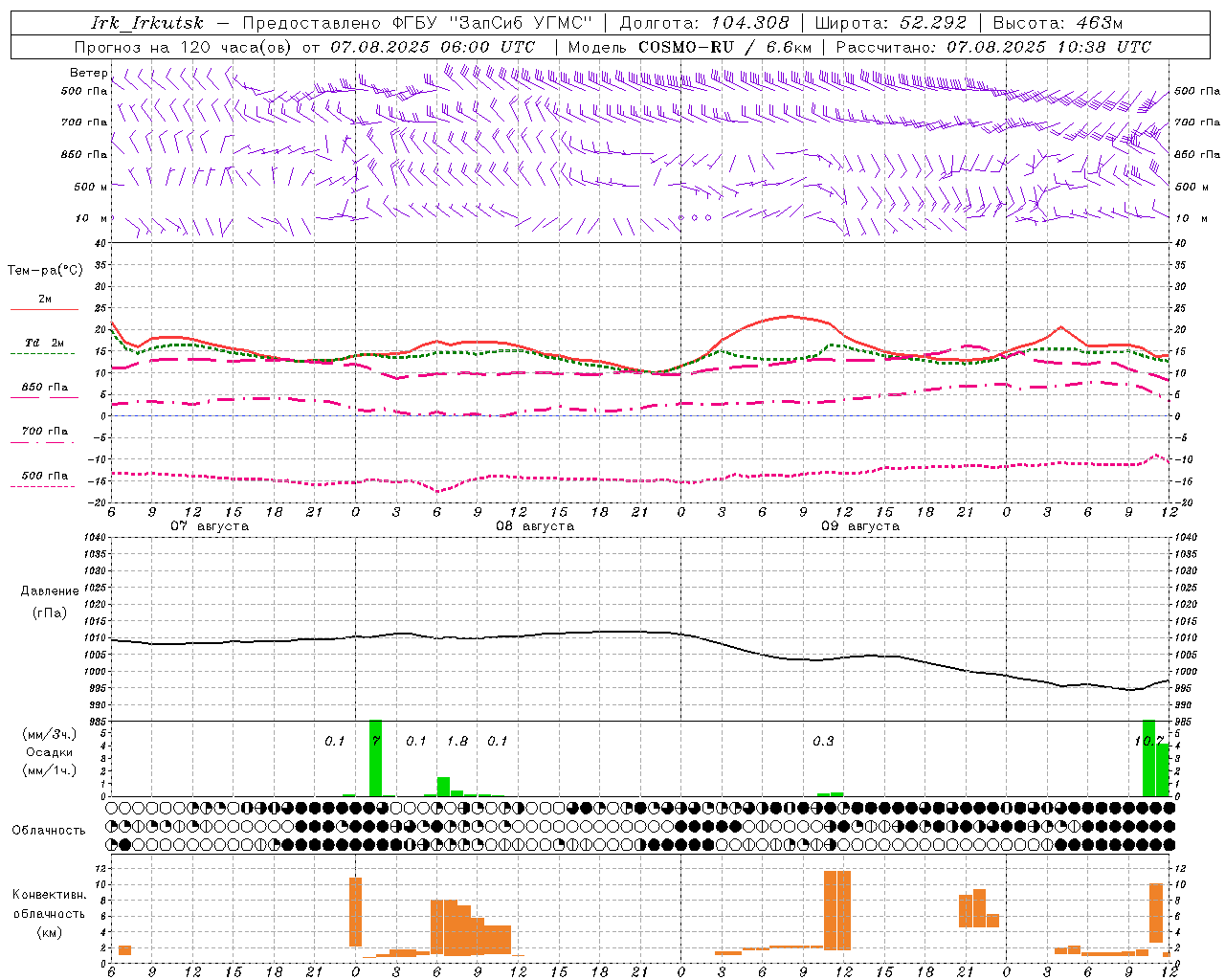The height and width of the screenshot is (980, 1225).
Task: Click the station name "Irk_Irkutsk" in header
Action: tap(147, 23)
